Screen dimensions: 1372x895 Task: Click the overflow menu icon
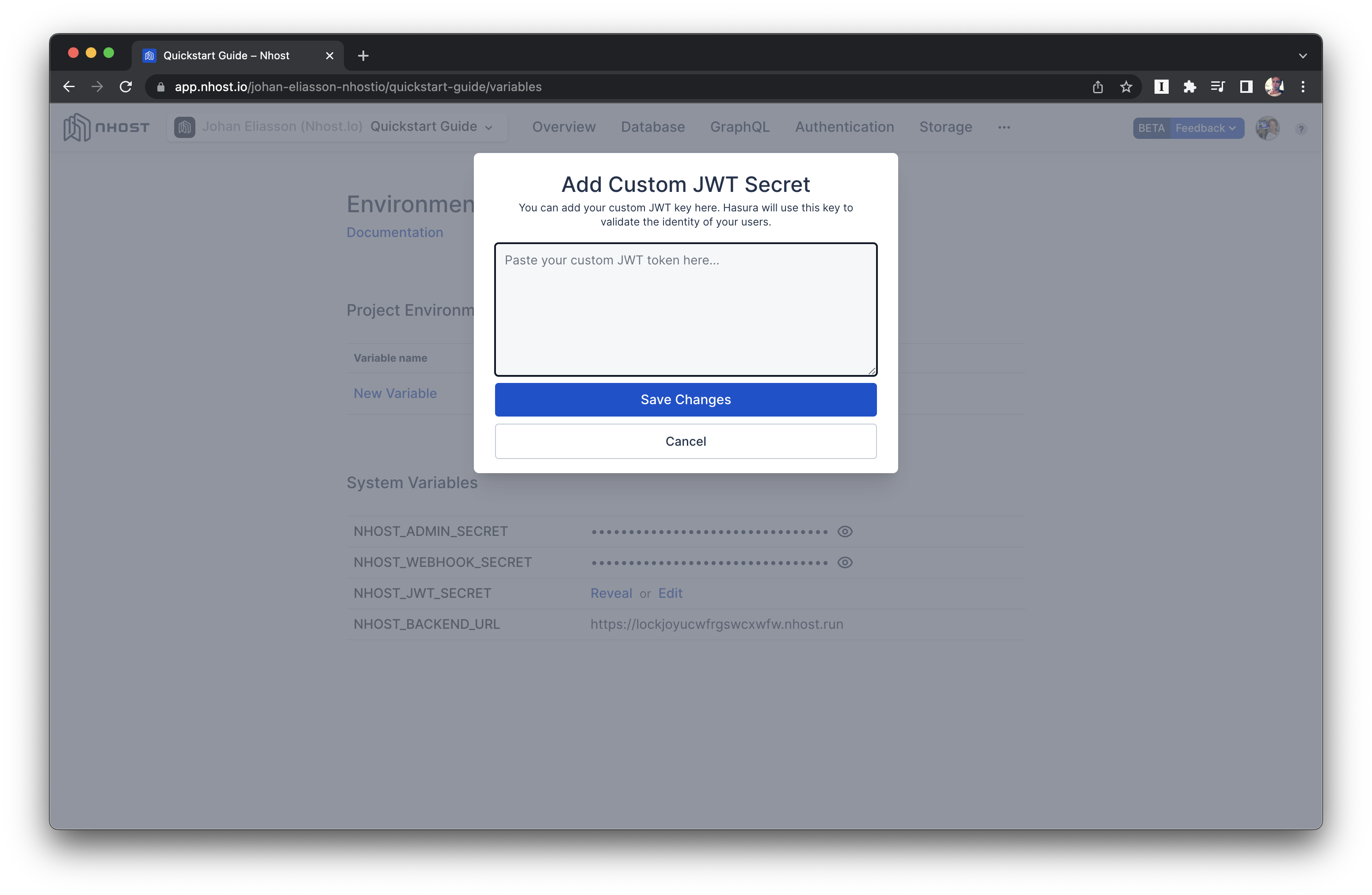click(x=1004, y=127)
